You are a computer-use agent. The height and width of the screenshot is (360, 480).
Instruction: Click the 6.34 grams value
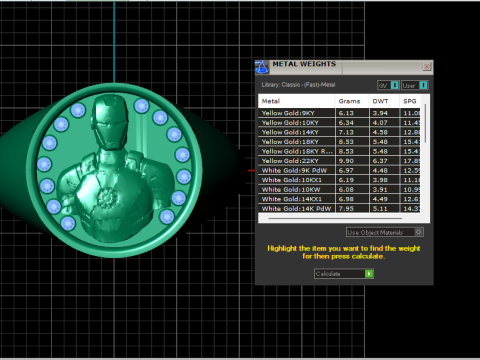pyautogui.click(x=346, y=123)
